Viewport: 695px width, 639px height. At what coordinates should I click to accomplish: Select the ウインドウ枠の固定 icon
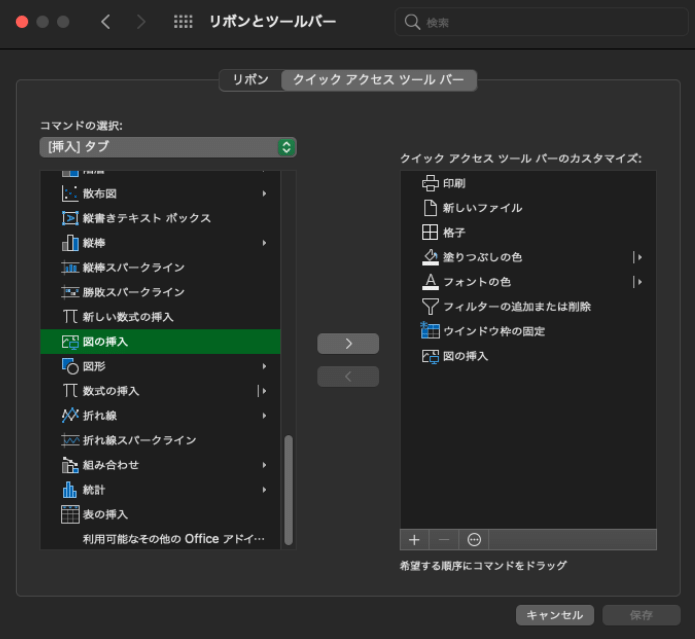430,331
